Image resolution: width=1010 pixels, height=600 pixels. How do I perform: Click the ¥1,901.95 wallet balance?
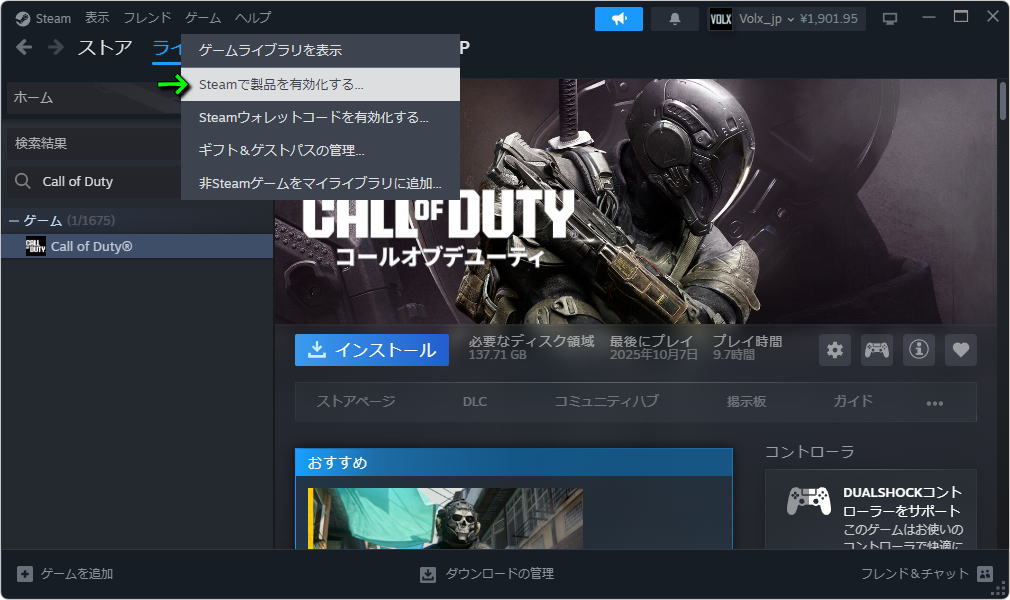pyautogui.click(x=829, y=19)
